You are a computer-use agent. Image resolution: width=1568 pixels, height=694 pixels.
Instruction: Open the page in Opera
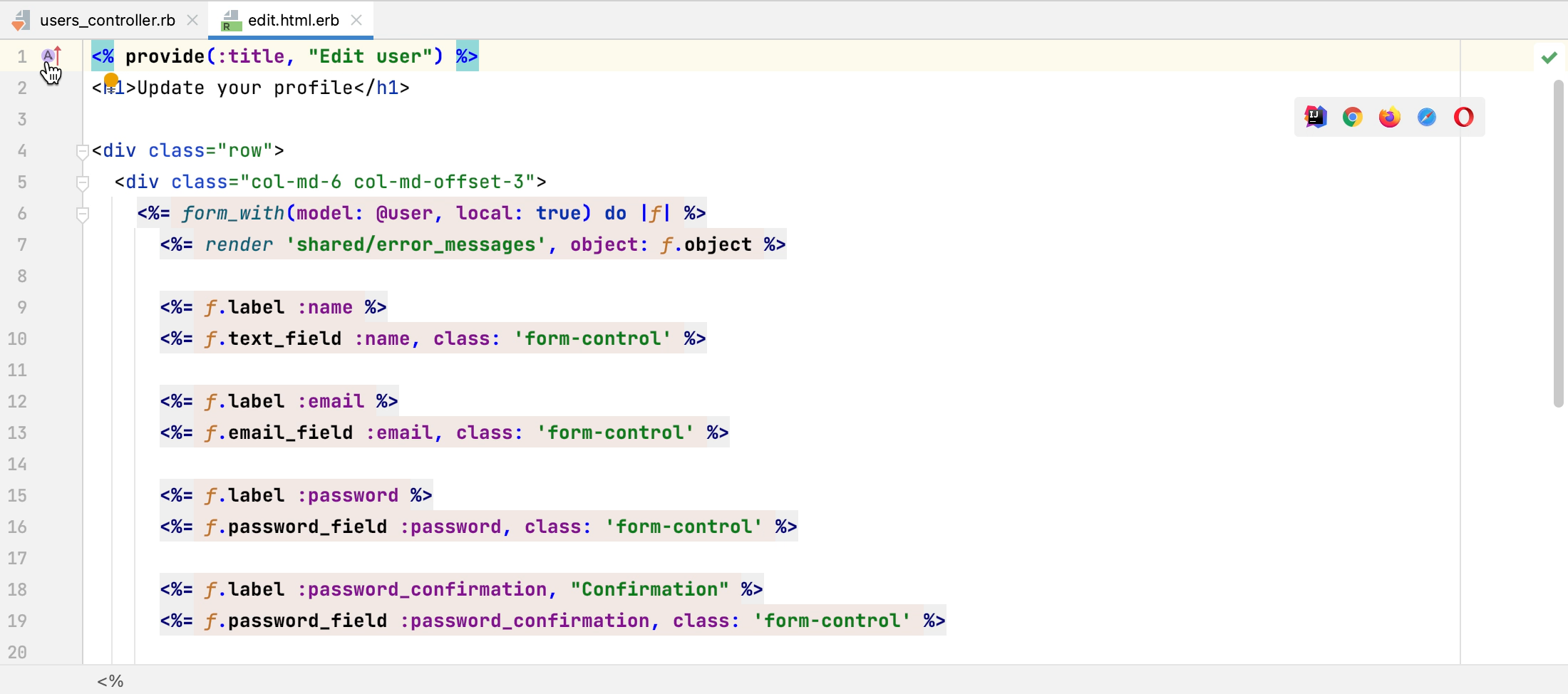tap(1463, 117)
